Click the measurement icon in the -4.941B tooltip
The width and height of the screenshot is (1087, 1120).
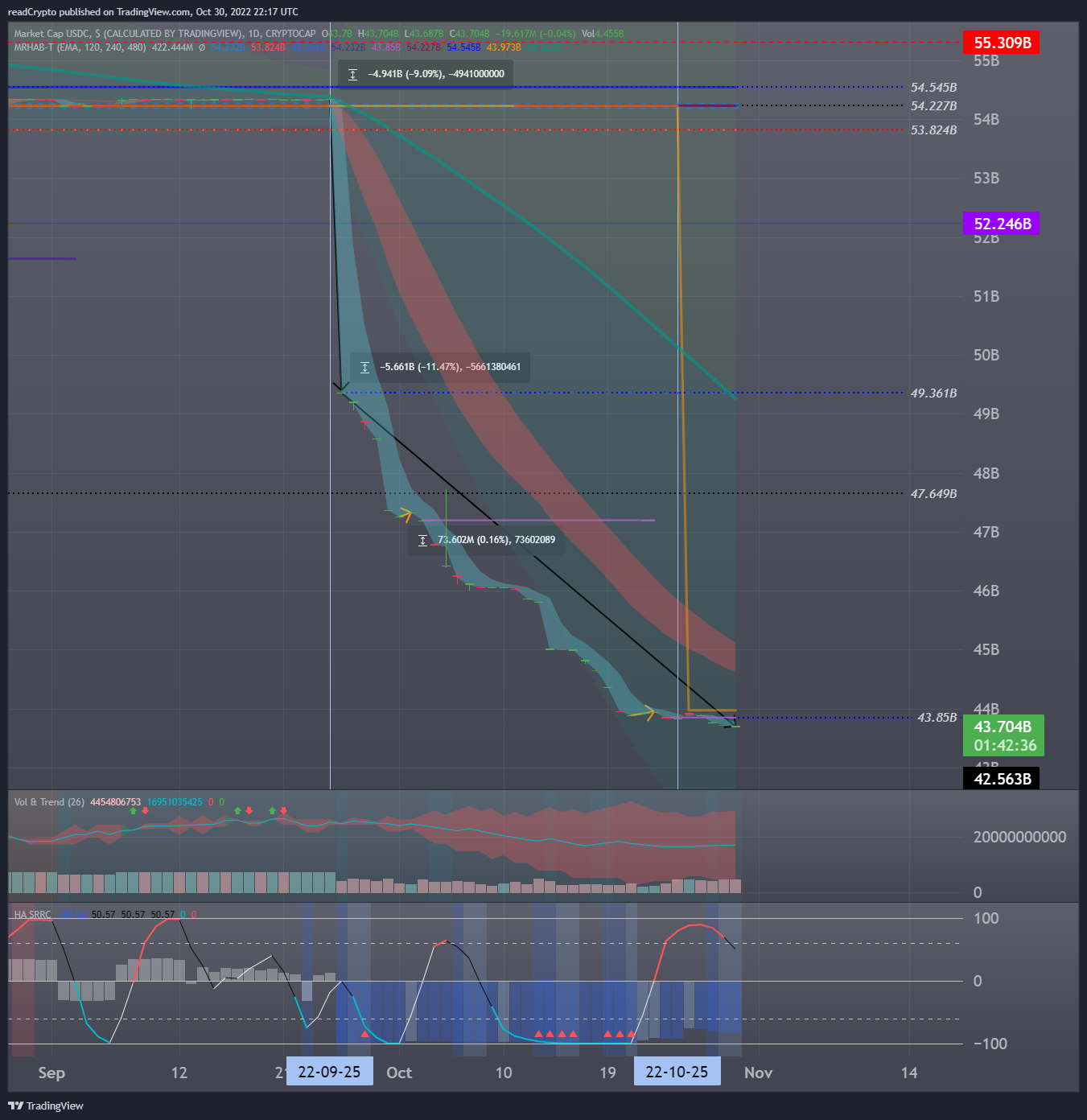pyautogui.click(x=352, y=74)
